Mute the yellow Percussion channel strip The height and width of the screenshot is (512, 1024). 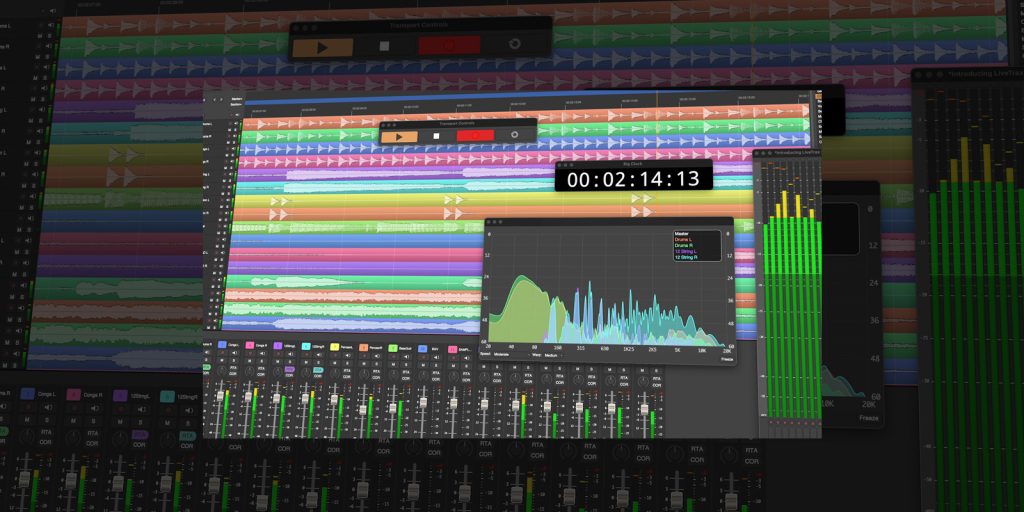[334, 363]
